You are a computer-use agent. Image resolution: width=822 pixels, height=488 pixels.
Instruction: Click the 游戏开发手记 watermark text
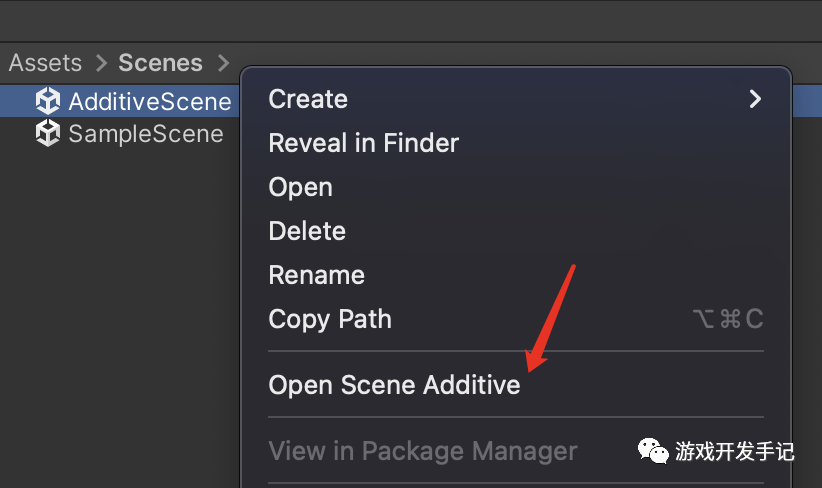[x=735, y=452]
